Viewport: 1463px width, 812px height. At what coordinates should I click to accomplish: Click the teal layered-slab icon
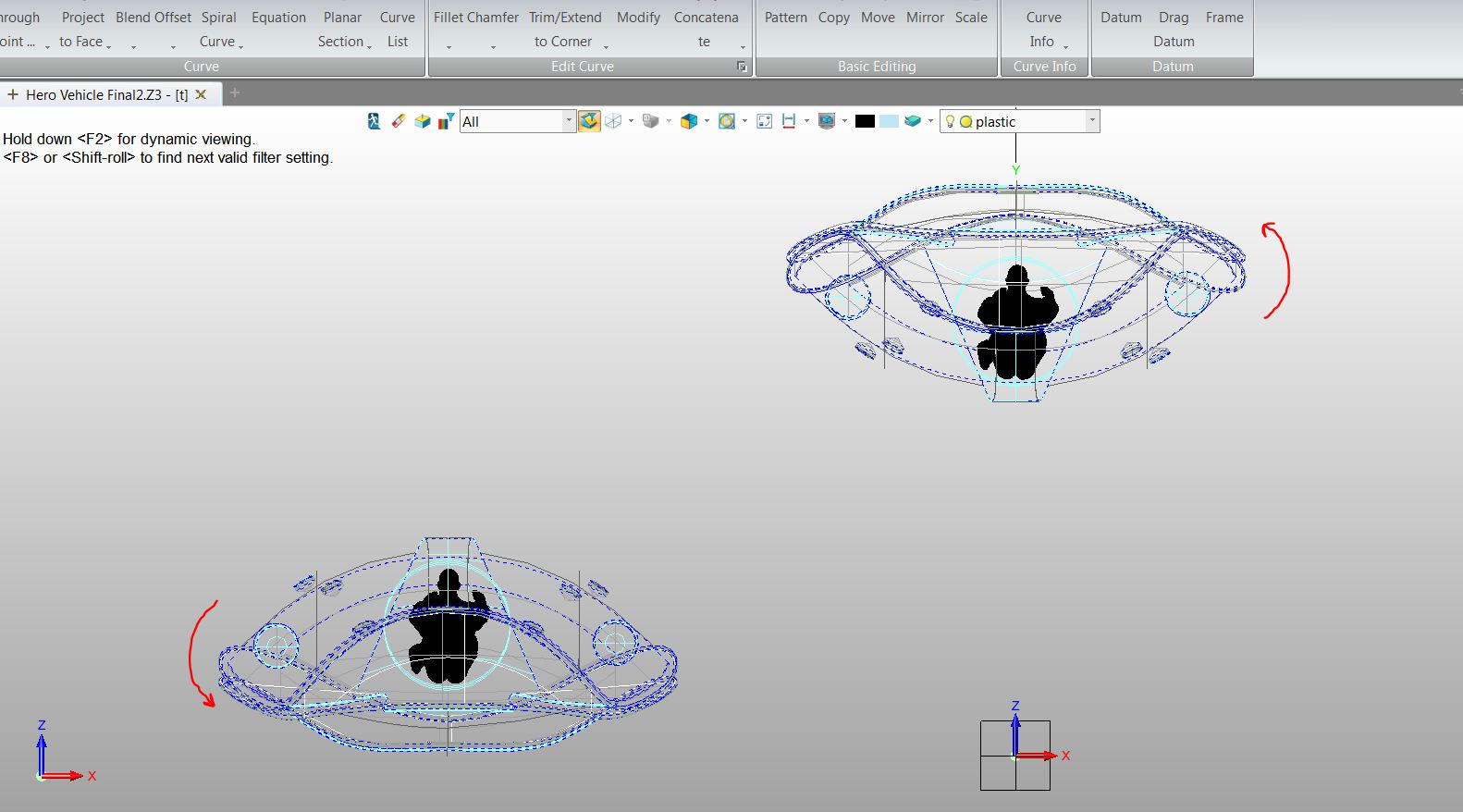913,121
